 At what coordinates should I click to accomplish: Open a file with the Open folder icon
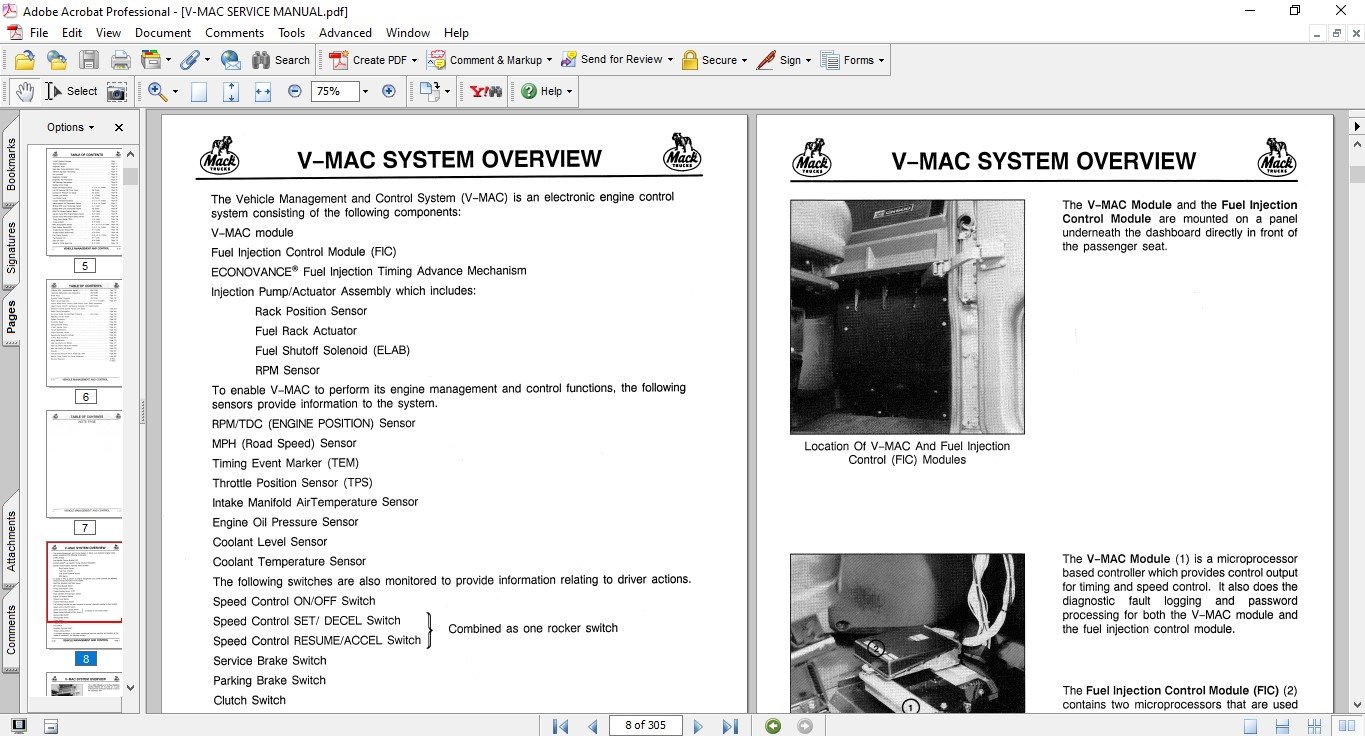pyautogui.click(x=24, y=60)
